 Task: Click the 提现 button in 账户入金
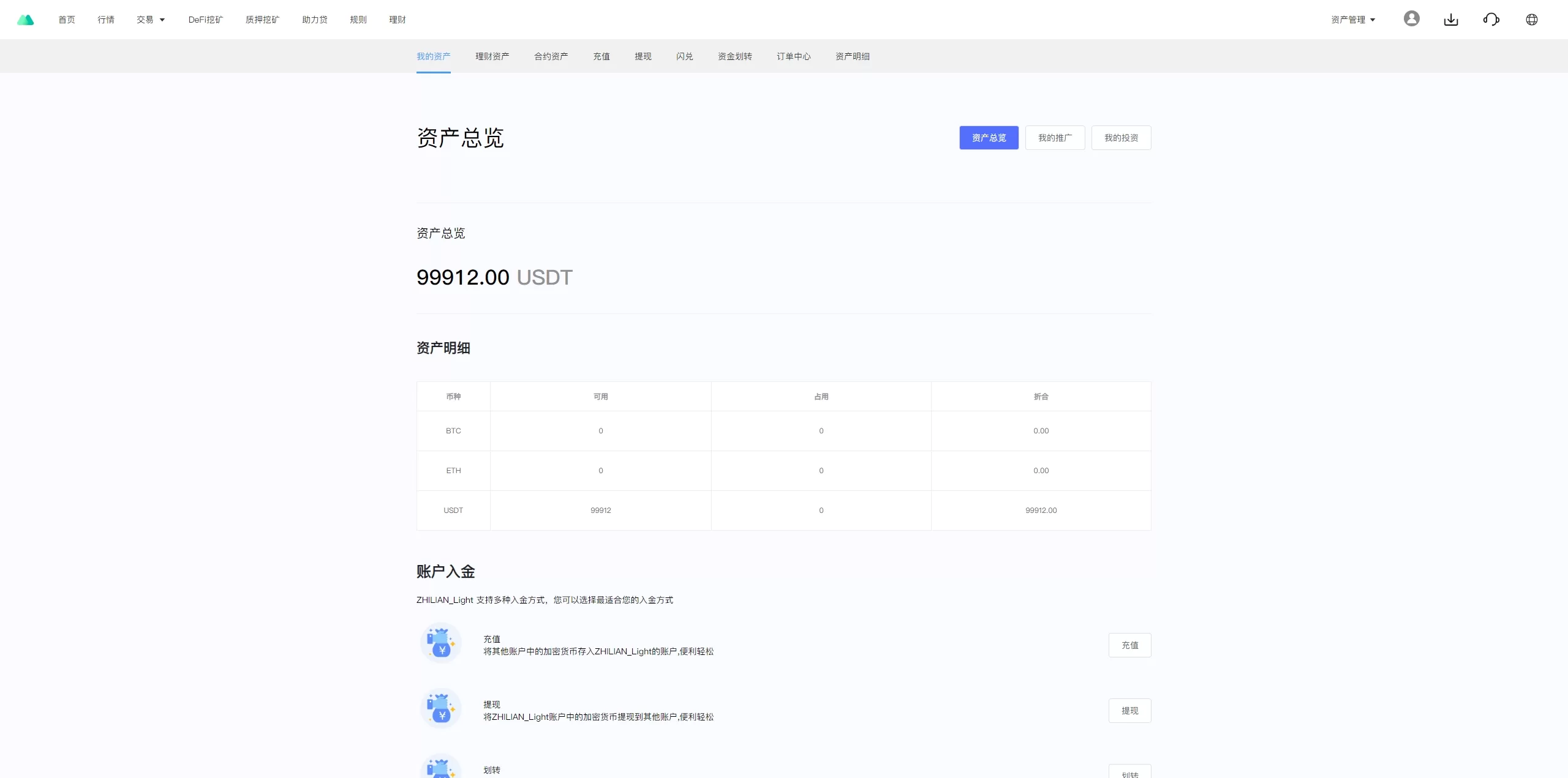(x=1129, y=711)
